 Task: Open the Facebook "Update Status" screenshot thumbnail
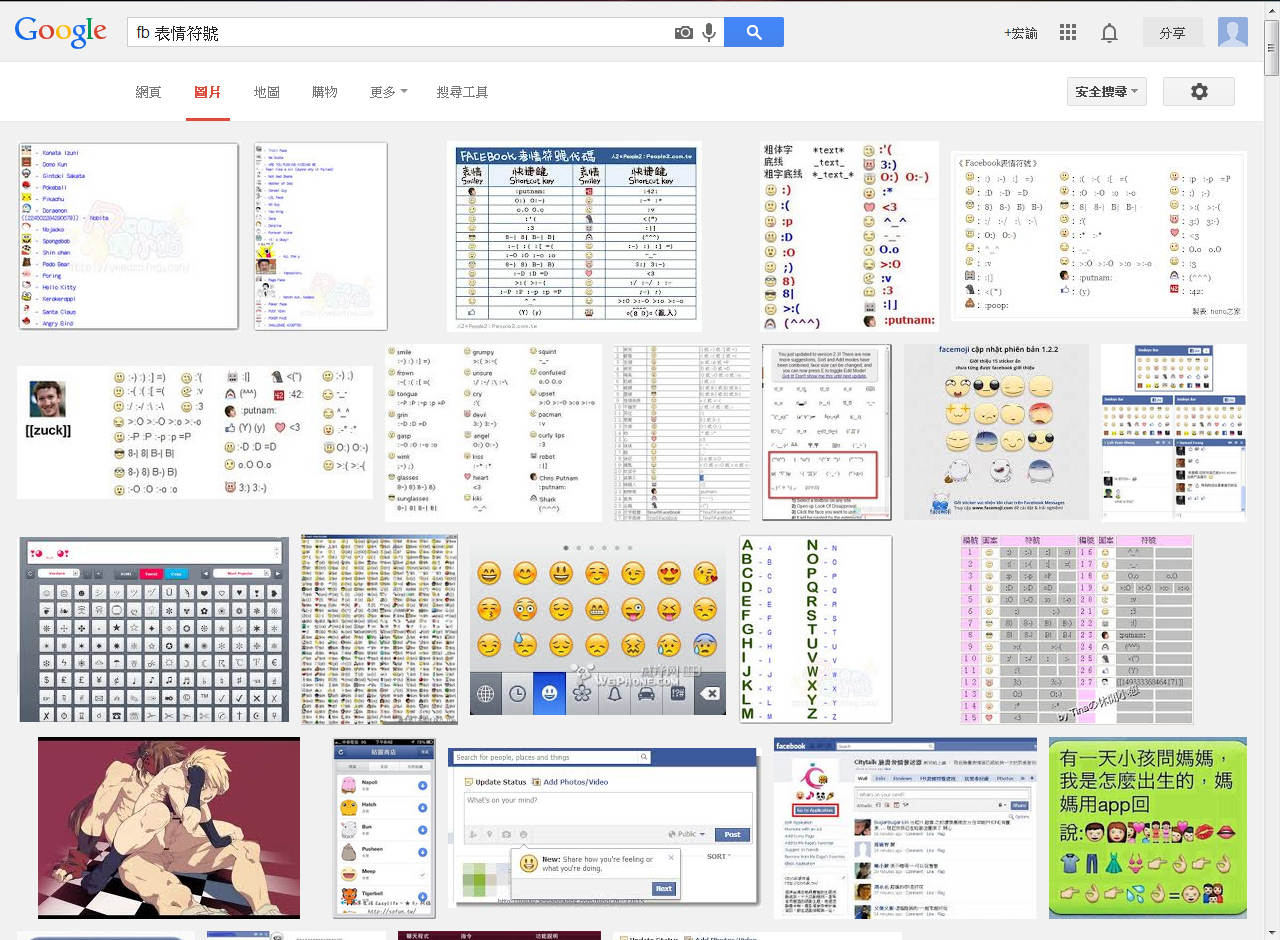[x=605, y=828]
